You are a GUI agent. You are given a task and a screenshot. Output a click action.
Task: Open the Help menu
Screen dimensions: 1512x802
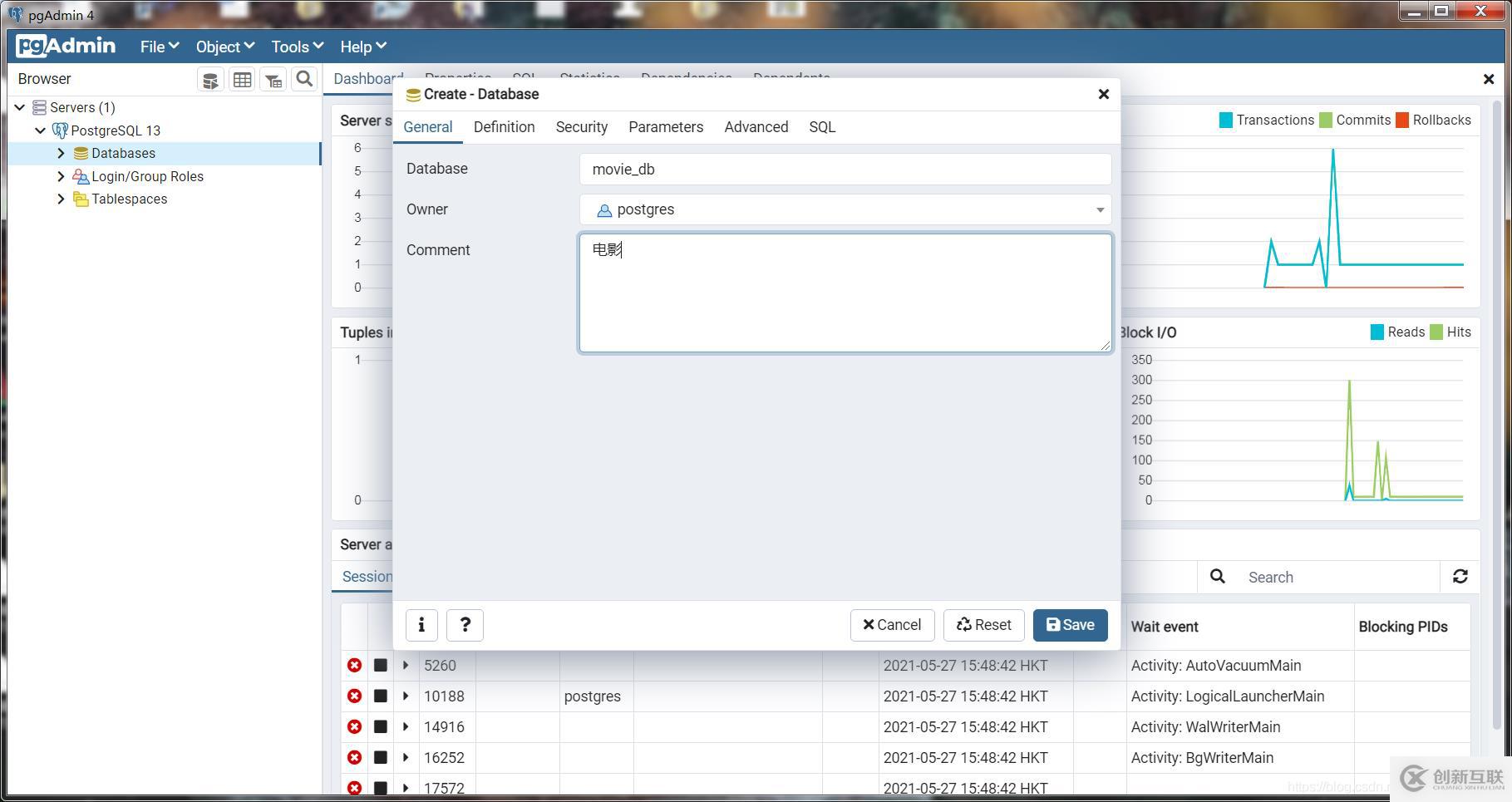363,47
